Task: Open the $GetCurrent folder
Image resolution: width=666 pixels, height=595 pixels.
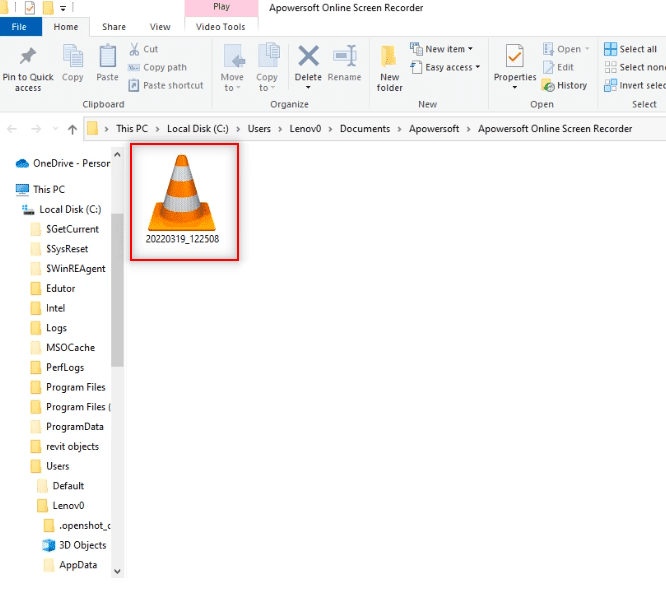Action: [x=65, y=229]
